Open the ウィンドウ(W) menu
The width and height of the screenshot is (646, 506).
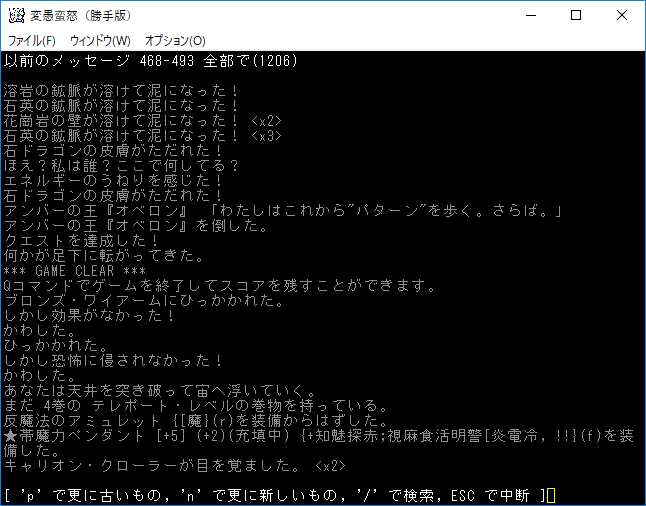tap(100, 40)
